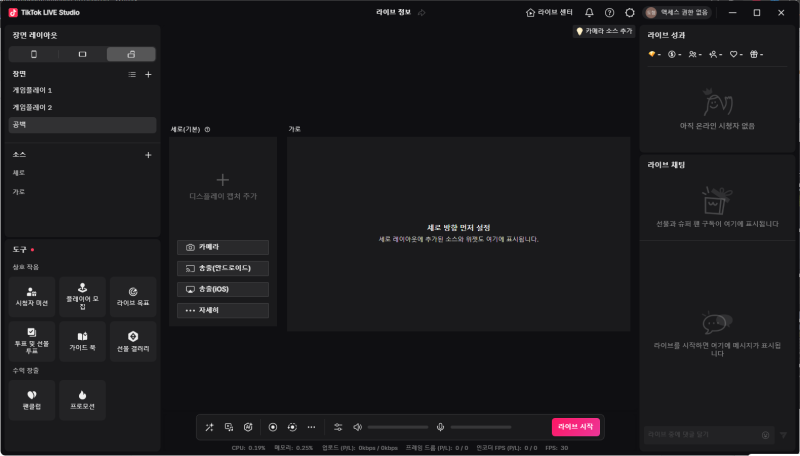Click the magic wand effects icon
The image size is (800, 456).
pos(209,427)
